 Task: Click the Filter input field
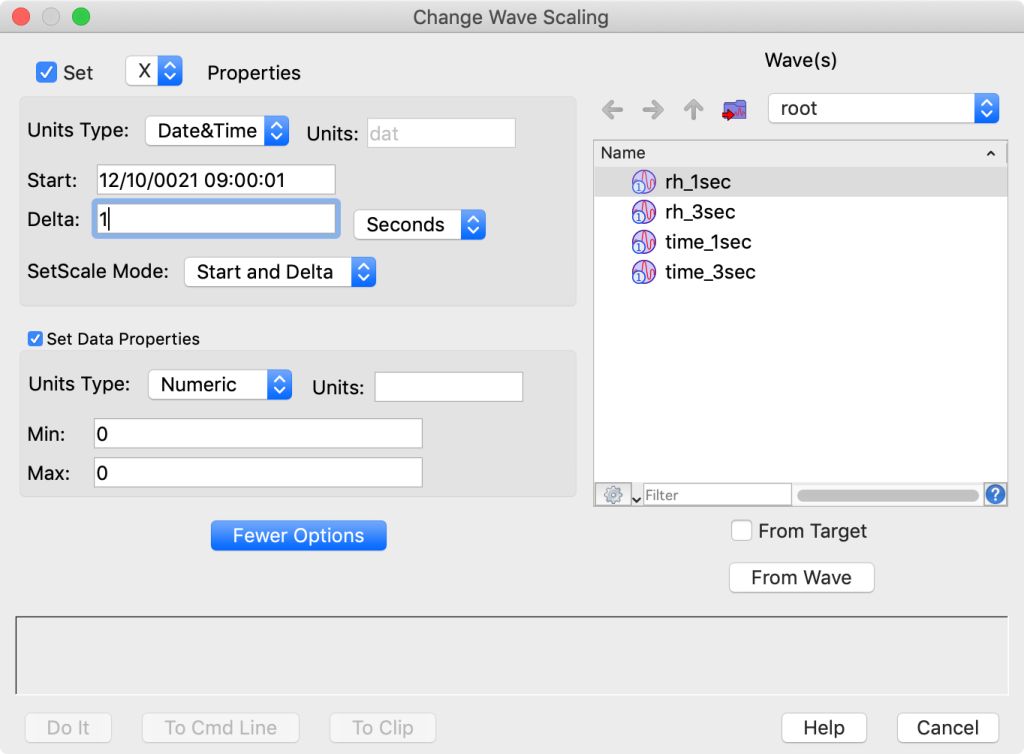[x=717, y=493]
